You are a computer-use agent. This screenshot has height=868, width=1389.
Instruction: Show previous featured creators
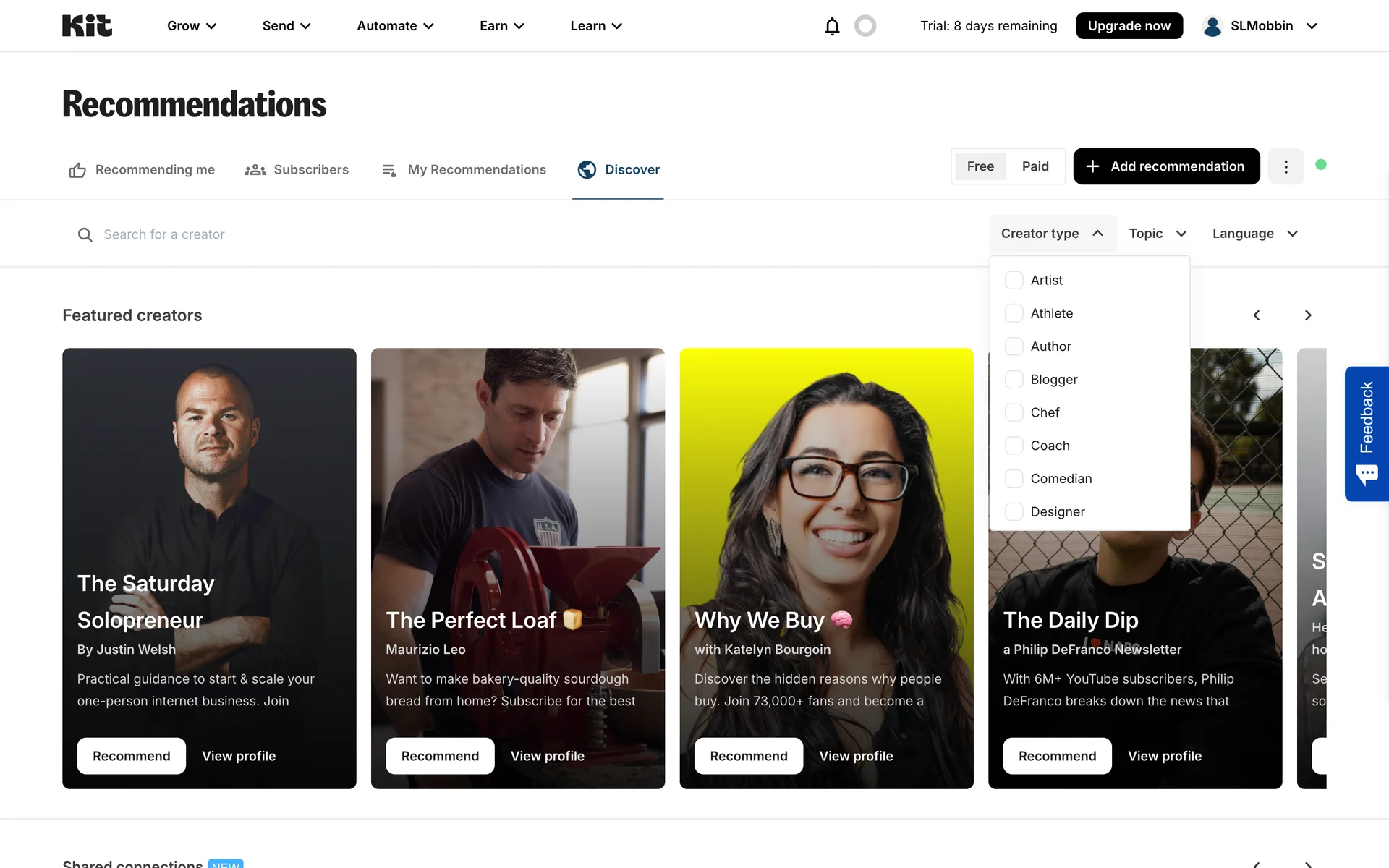(1257, 315)
